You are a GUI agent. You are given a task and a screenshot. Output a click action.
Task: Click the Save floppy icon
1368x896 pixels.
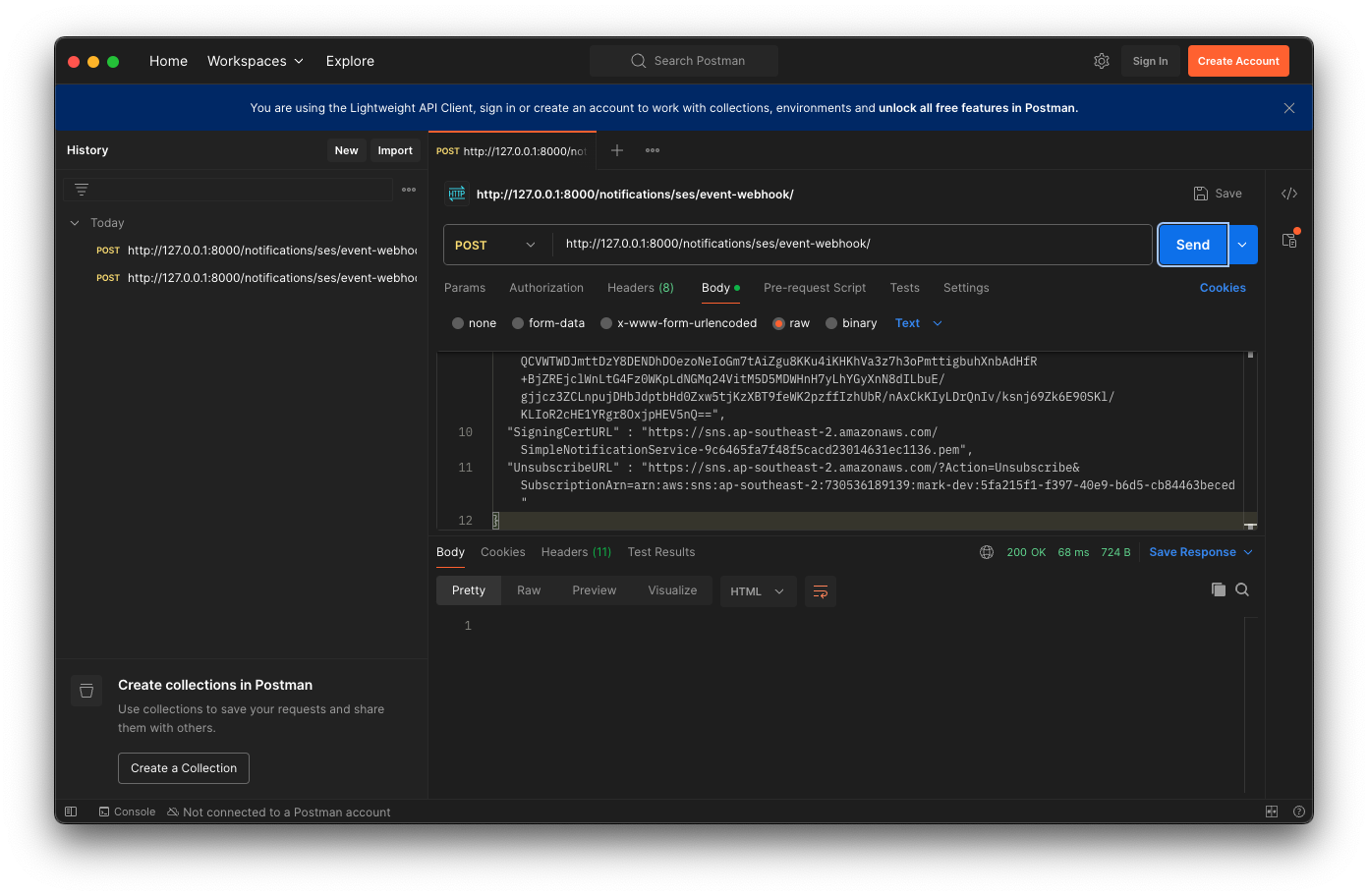tap(1201, 194)
